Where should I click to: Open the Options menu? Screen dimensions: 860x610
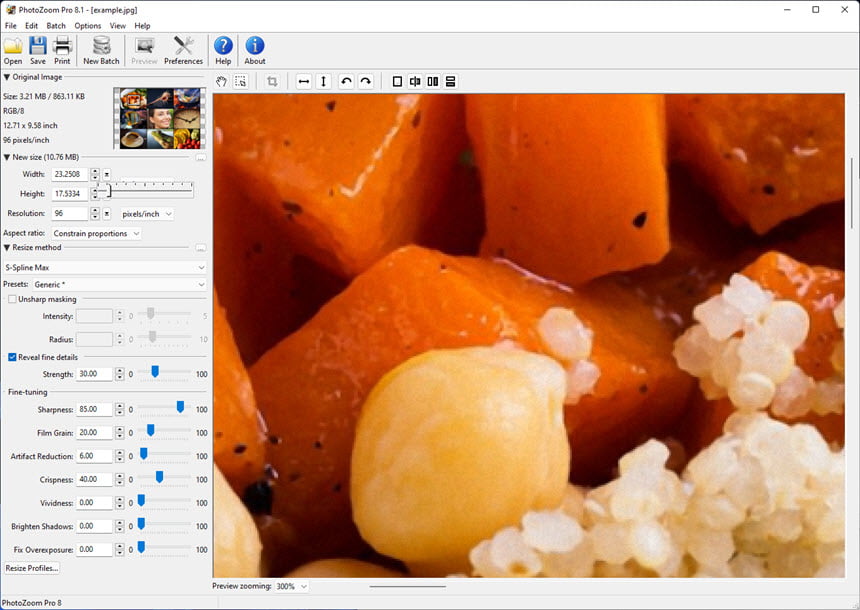coord(88,26)
